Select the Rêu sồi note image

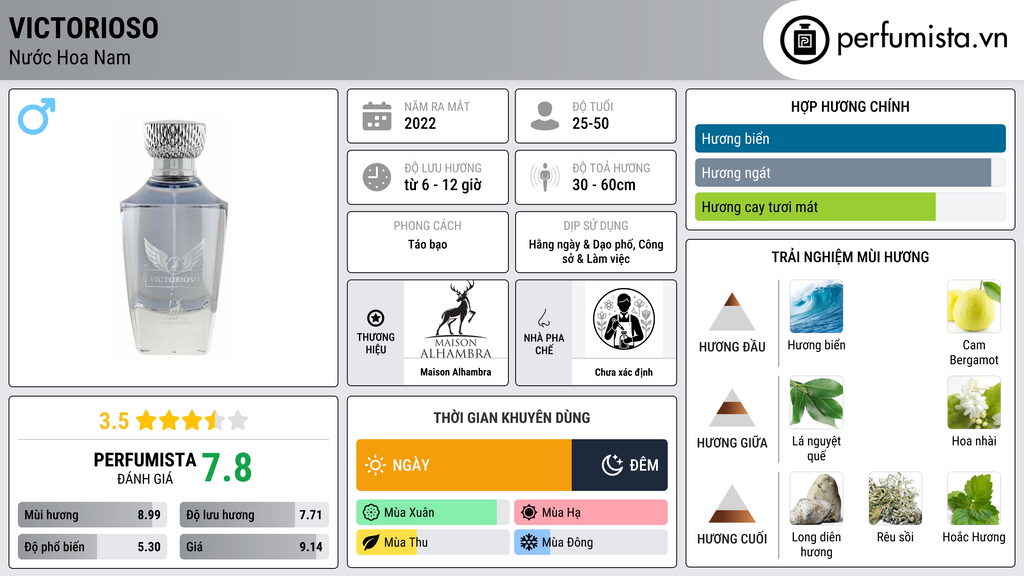coord(895,498)
